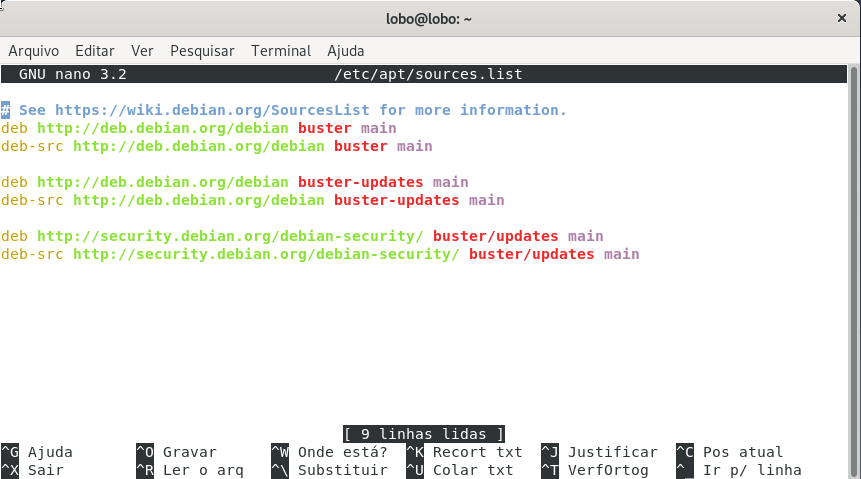Click the /etc/apt/sources.list filename in title bar
The width and height of the screenshot is (861, 479).
pos(428,74)
